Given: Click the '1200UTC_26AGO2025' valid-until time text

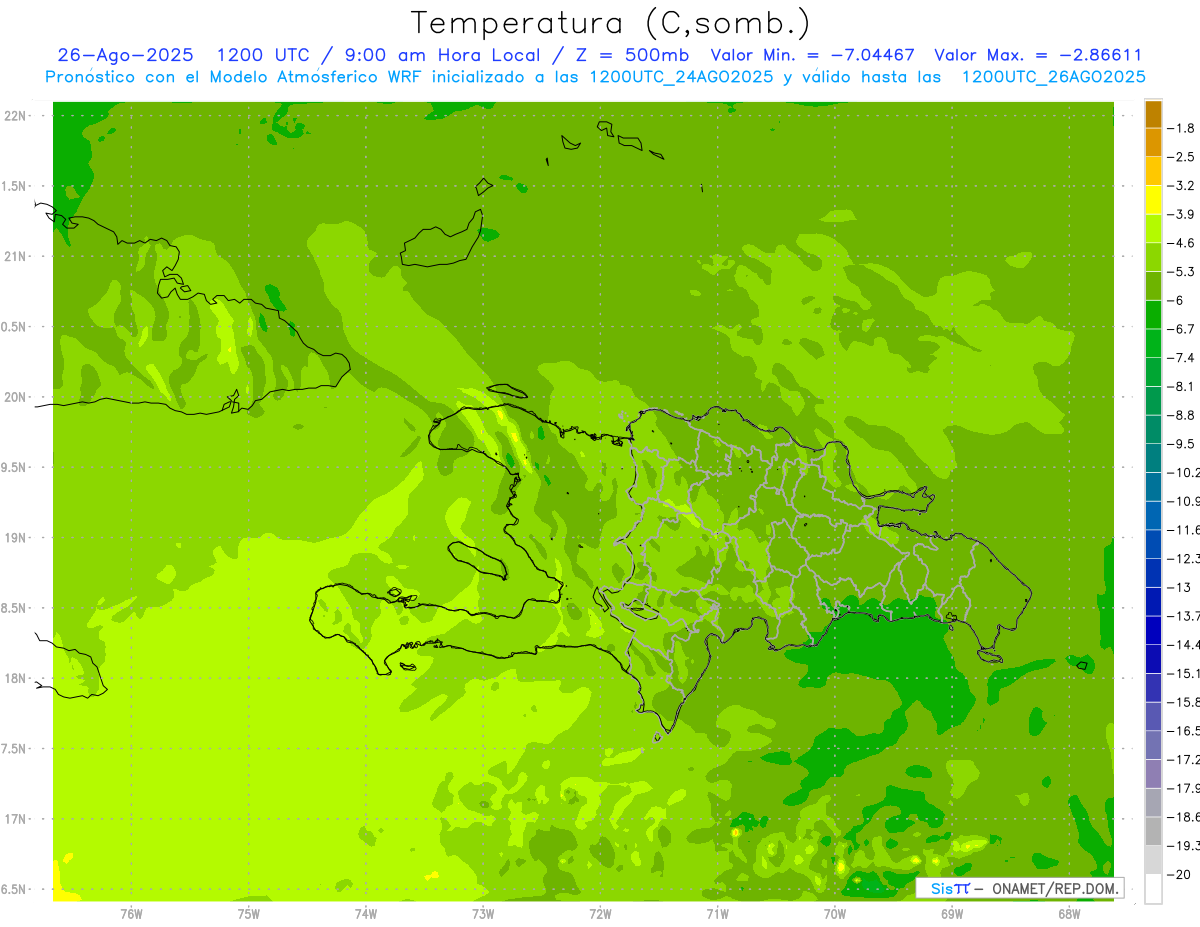Looking at the screenshot, I should coord(1053,76).
